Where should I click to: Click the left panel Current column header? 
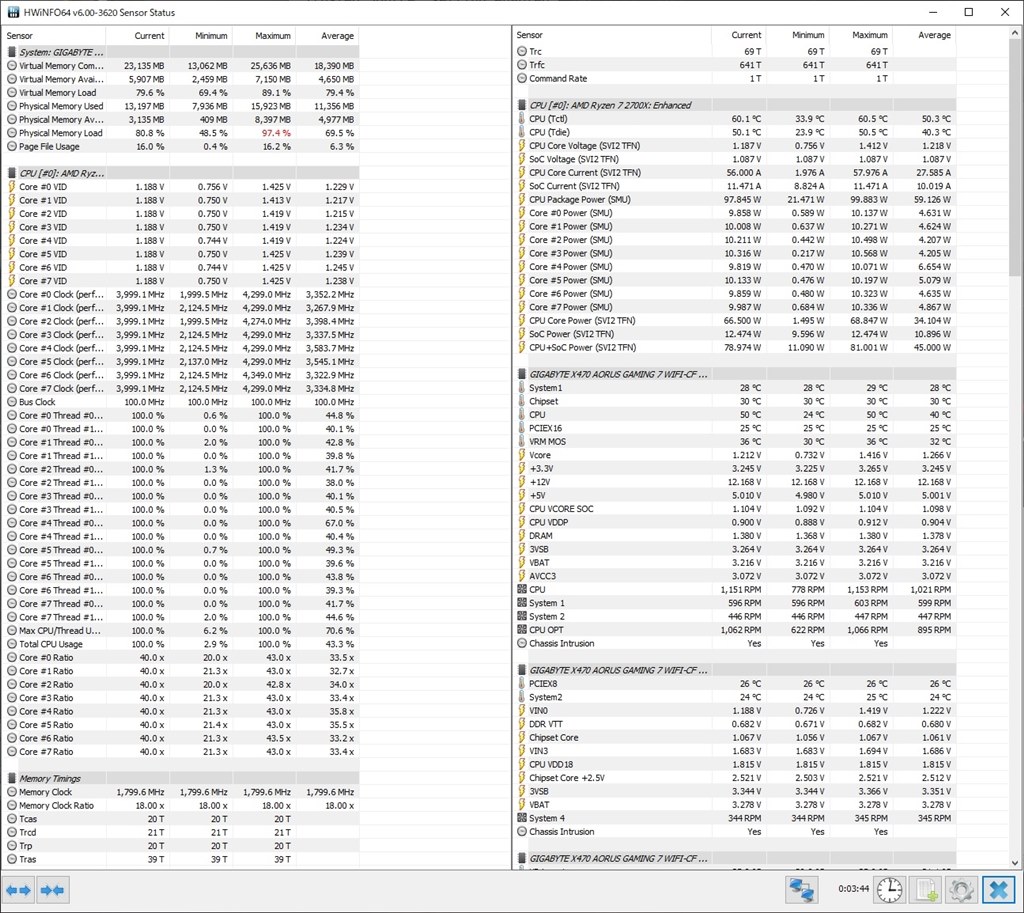point(149,35)
